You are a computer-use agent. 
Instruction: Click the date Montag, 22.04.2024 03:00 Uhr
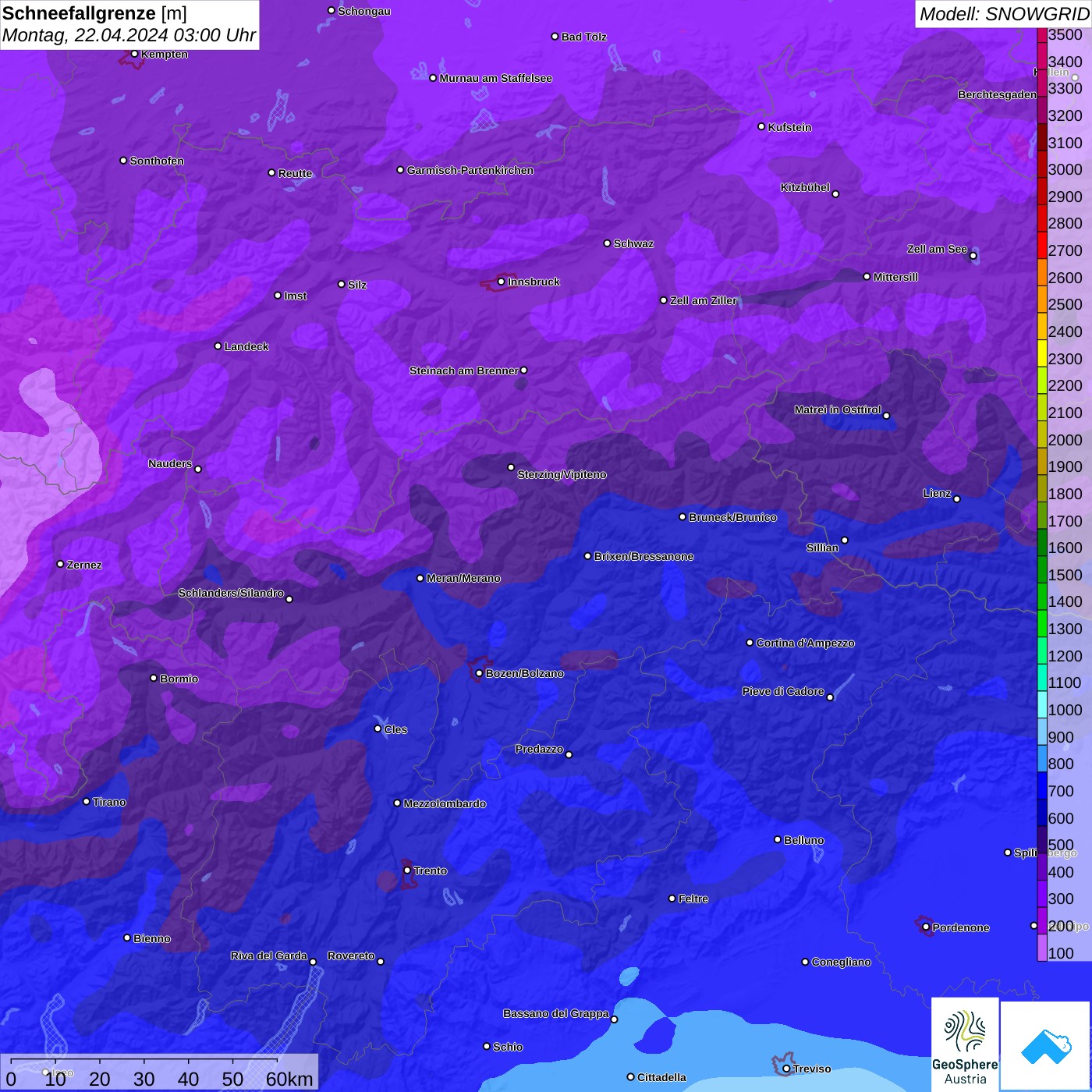[129, 35]
